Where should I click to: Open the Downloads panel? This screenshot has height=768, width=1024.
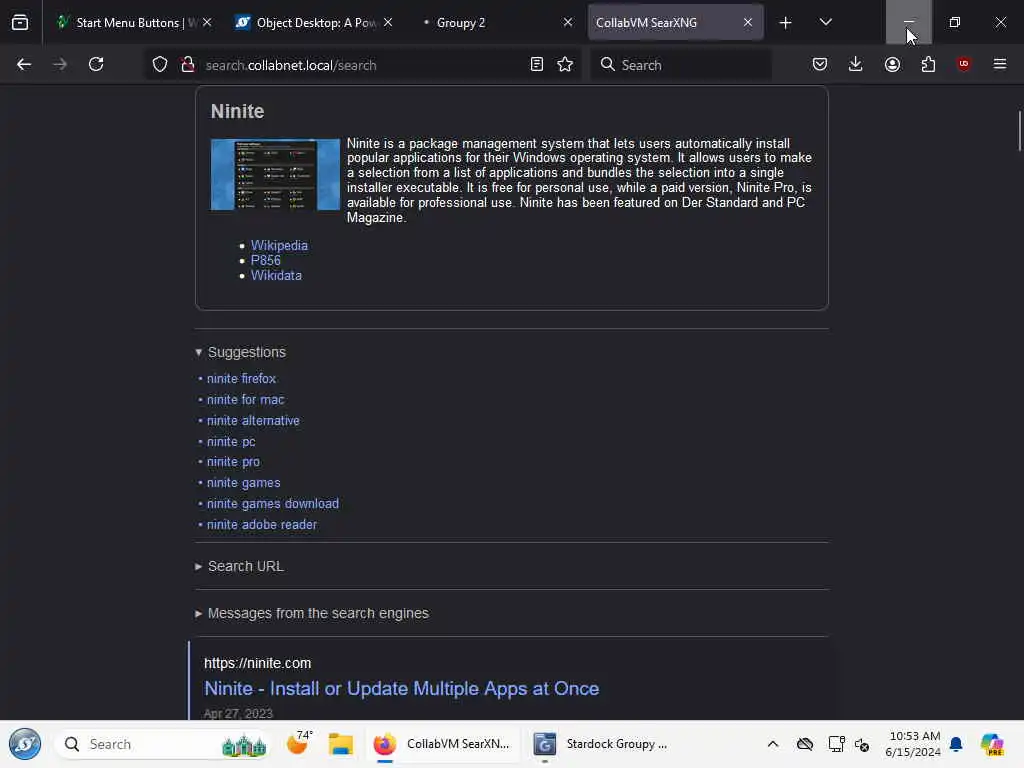click(856, 65)
